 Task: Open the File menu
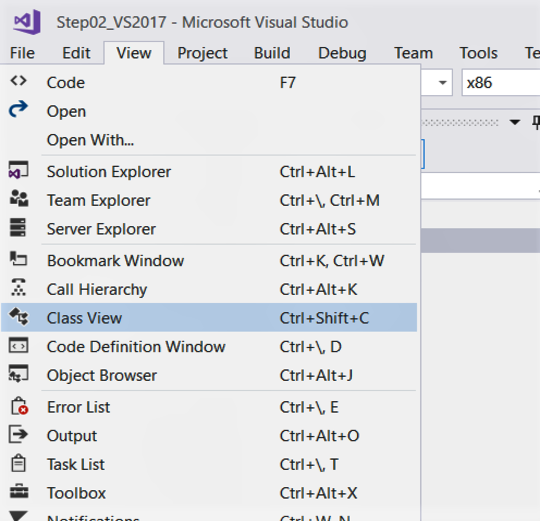click(22, 53)
